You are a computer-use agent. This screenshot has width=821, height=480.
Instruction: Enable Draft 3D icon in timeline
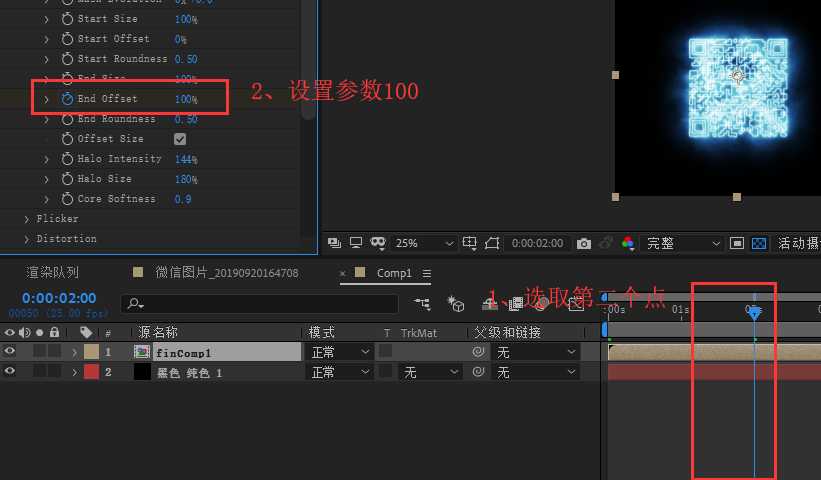pos(456,304)
